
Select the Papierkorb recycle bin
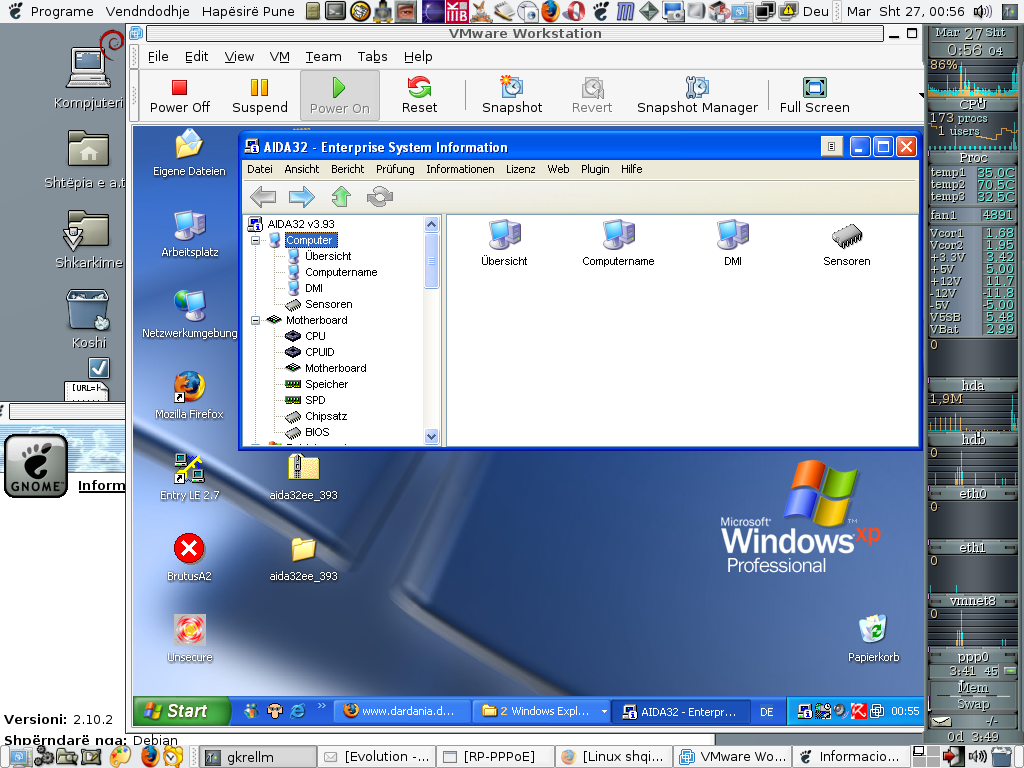[x=873, y=639]
